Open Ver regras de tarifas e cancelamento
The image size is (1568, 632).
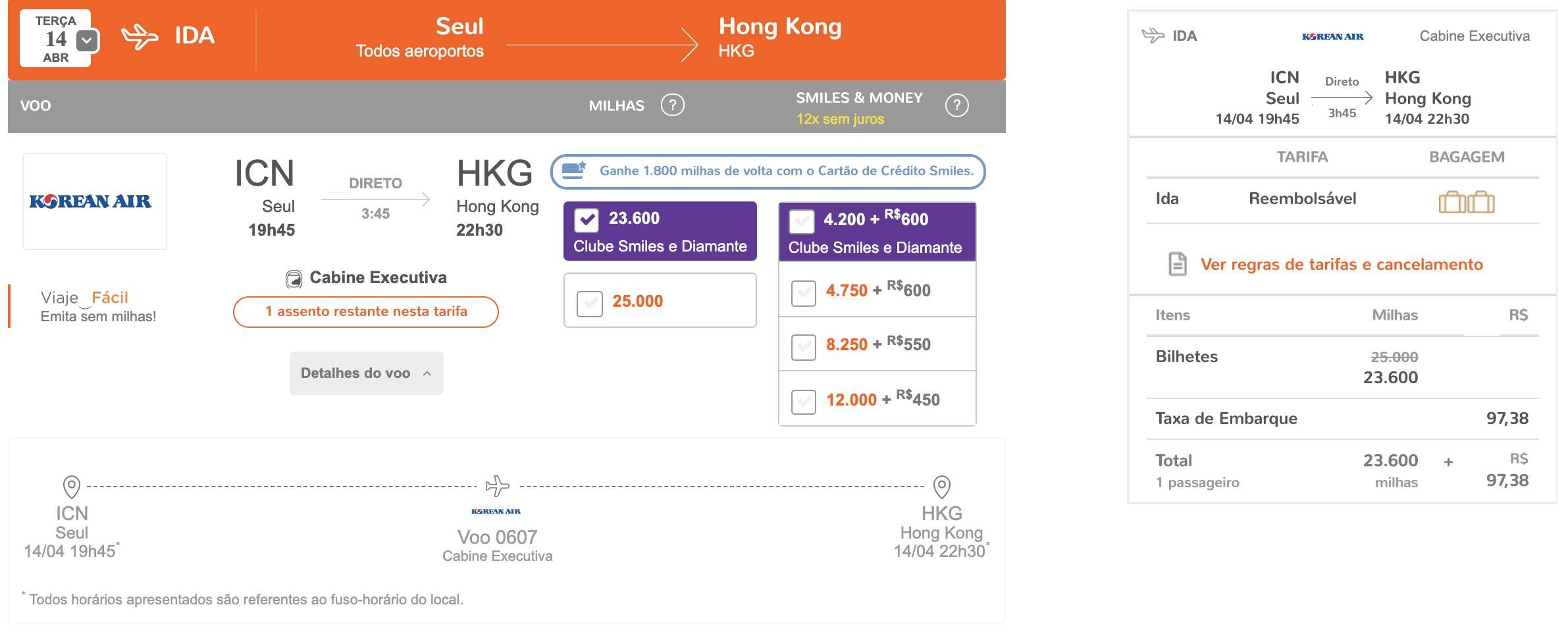click(x=1342, y=265)
